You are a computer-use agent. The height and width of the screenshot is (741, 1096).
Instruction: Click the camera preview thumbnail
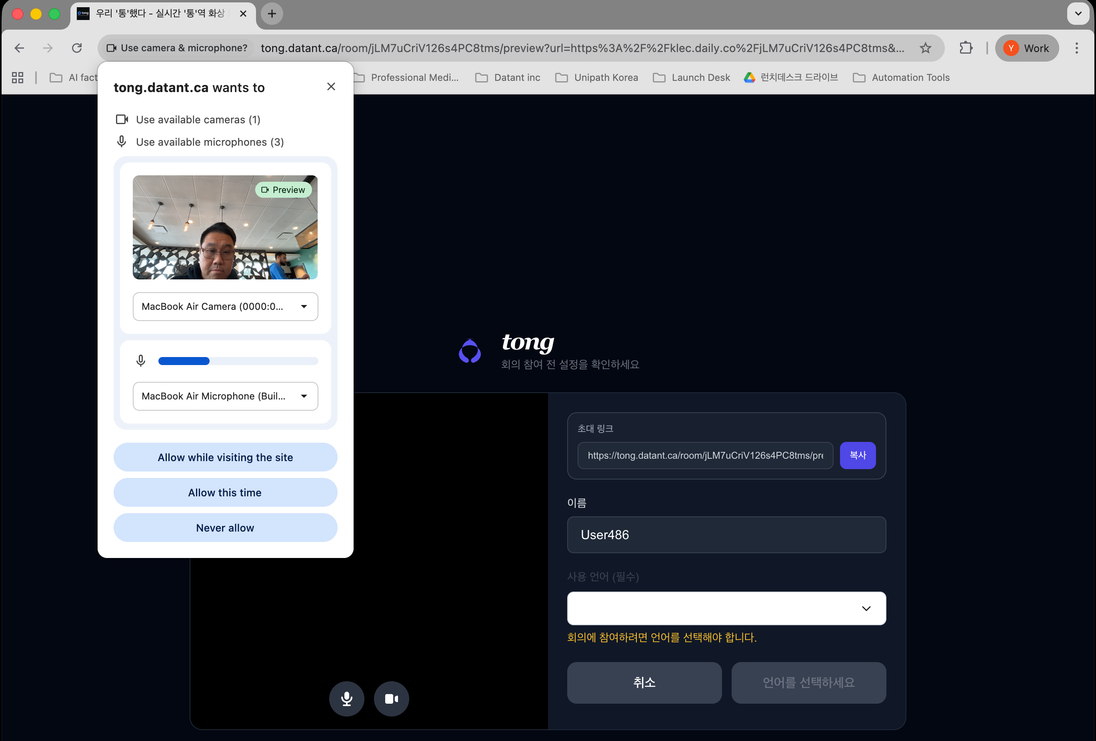pos(225,227)
